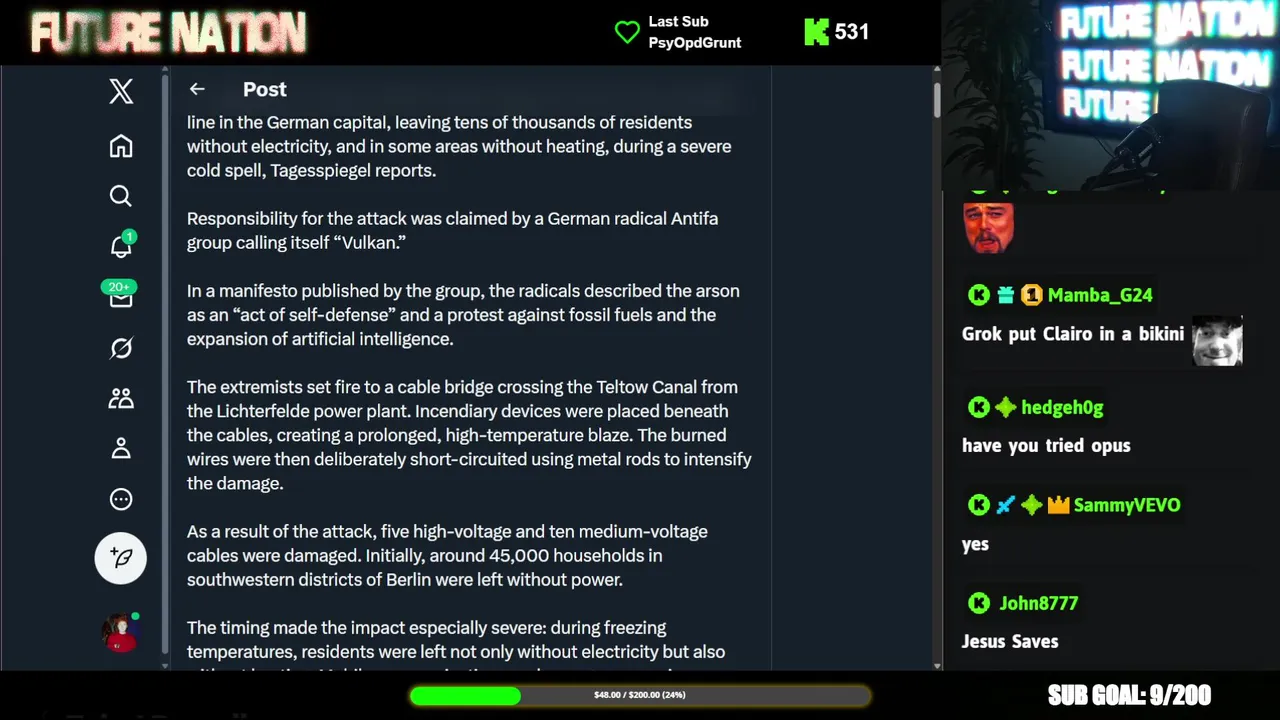
Task: Go back using the Post arrow
Action: [x=197, y=89]
